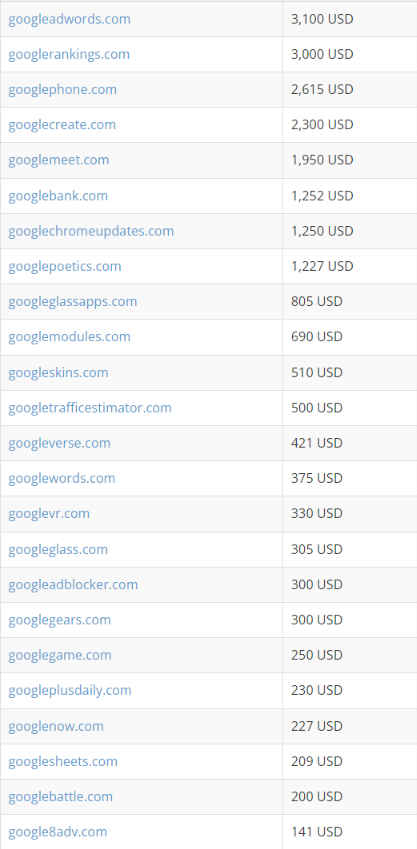Click the googlemodules.com link
This screenshot has height=849, width=417.
69,337
